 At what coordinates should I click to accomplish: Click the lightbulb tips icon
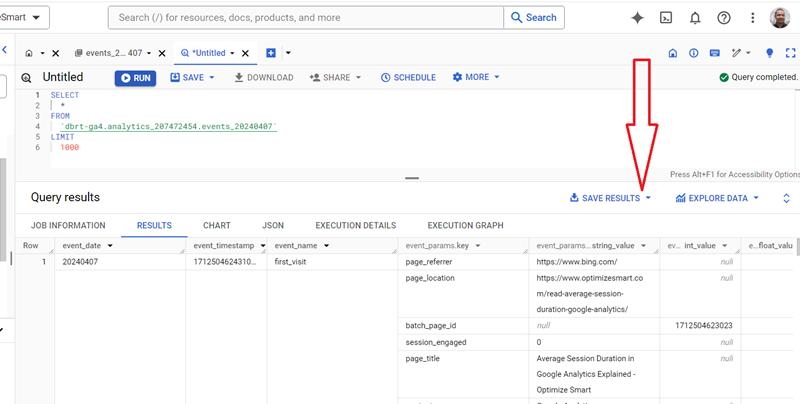(x=770, y=53)
